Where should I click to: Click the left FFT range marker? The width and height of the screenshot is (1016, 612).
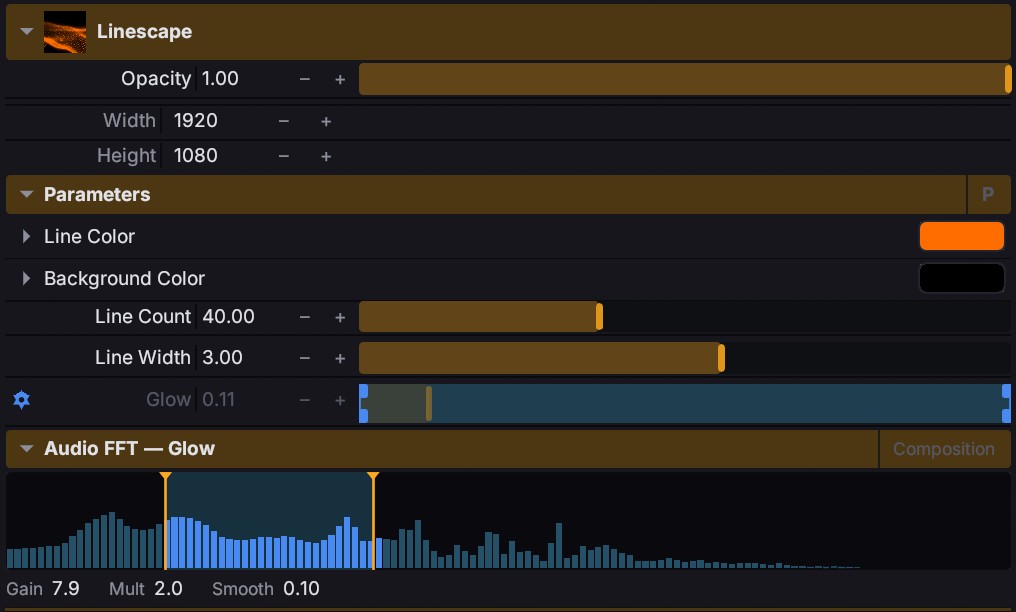pyautogui.click(x=165, y=521)
